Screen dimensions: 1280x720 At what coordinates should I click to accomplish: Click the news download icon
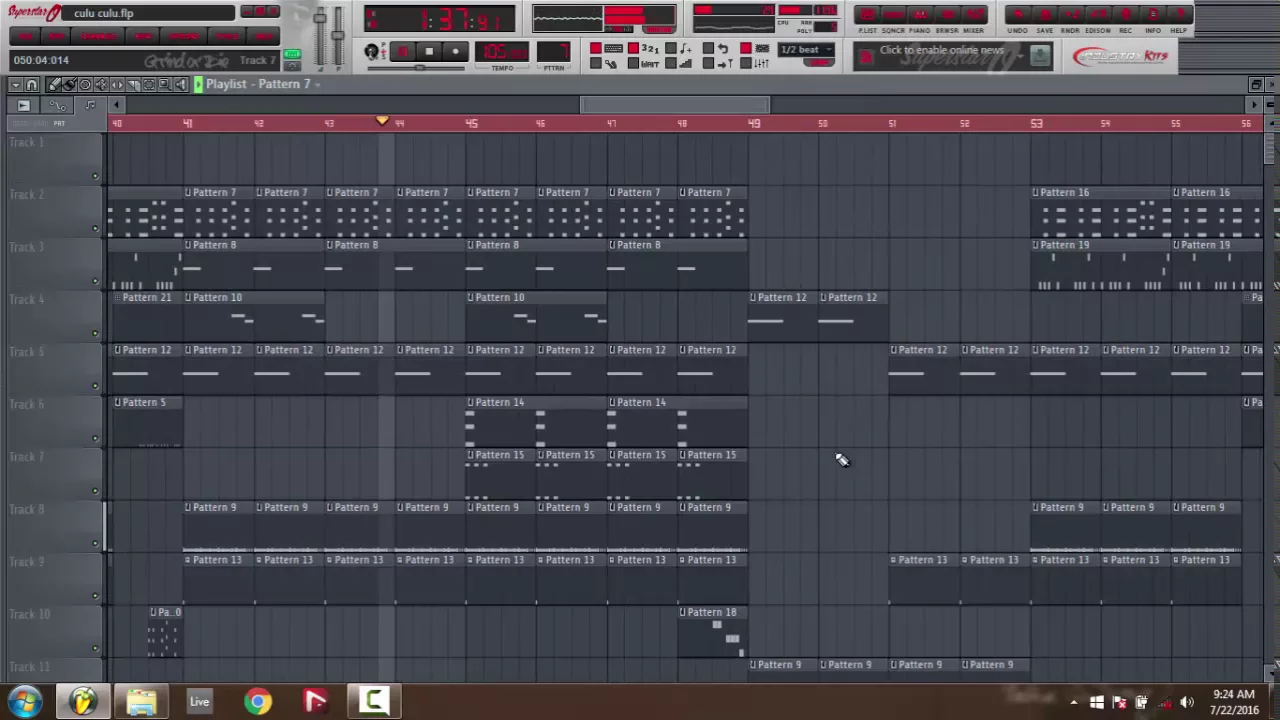(1040, 55)
